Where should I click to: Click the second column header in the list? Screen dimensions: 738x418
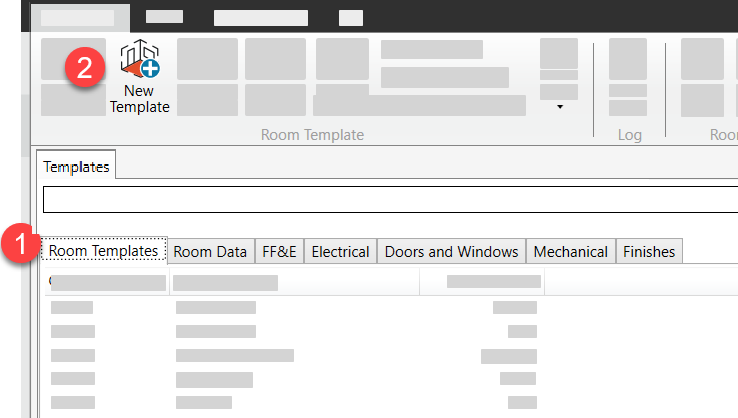coord(225,283)
